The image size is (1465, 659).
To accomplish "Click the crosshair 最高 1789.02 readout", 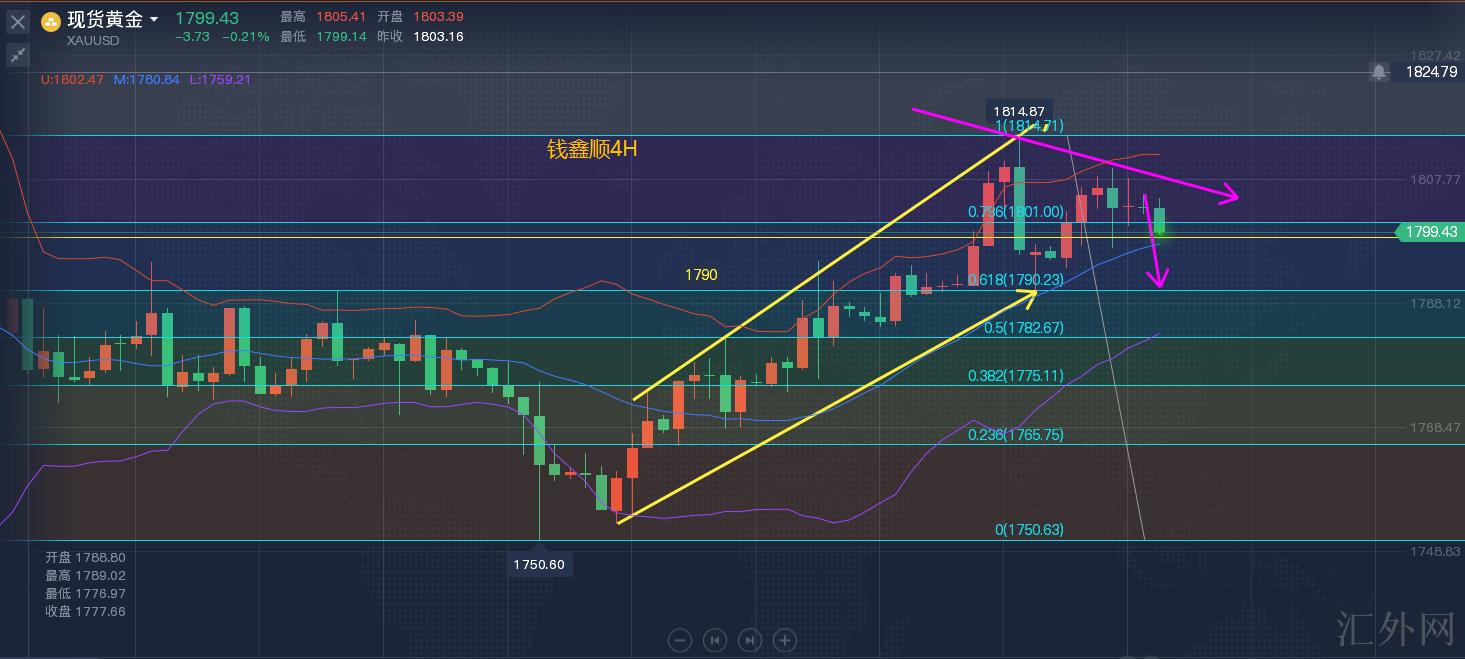I will point(85,575).
